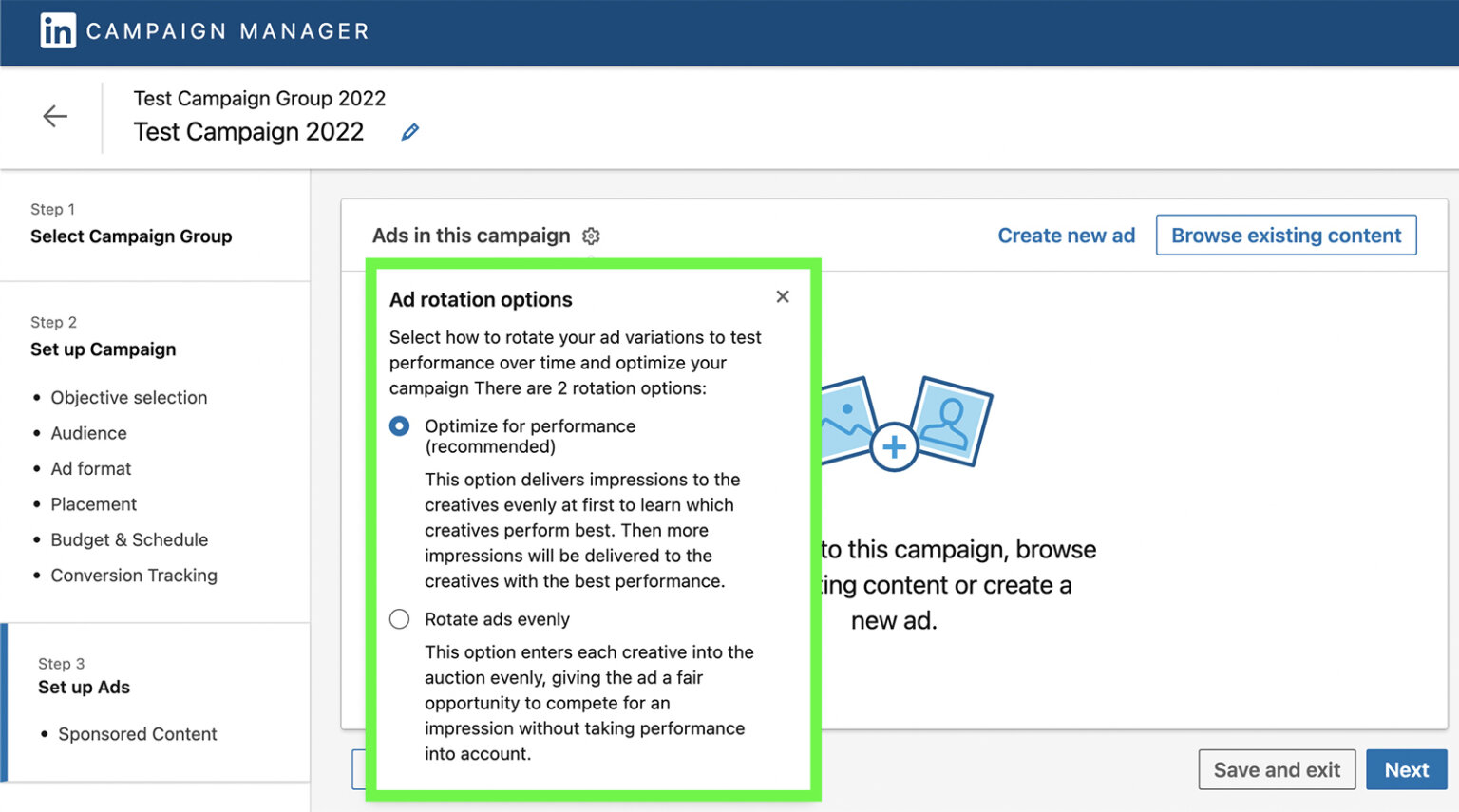Go to Ad format section
The height and width of the screenshot is (812, 1459).
[x=91, y=468]
